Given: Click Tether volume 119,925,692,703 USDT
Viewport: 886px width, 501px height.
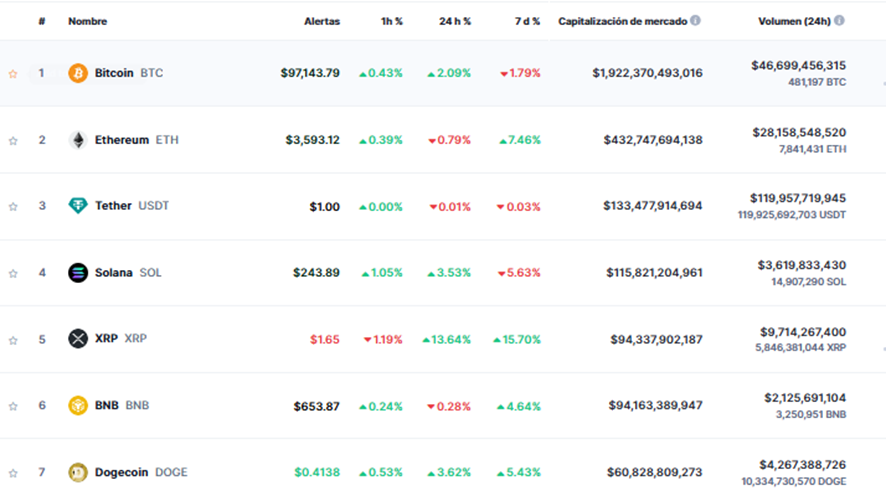Looking at the screenshot, I should click(792, 215).
